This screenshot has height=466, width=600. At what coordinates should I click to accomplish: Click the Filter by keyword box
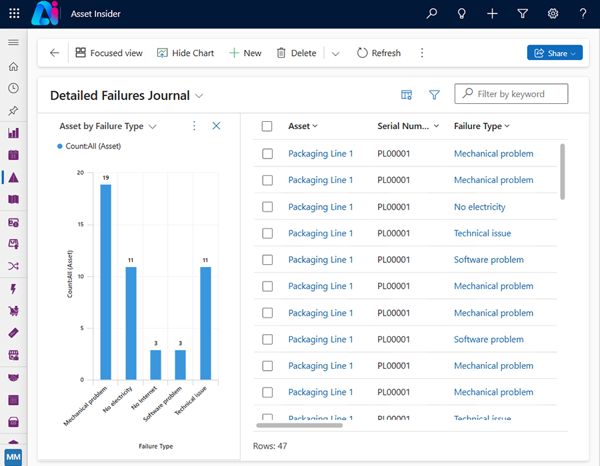click(511, 94)
